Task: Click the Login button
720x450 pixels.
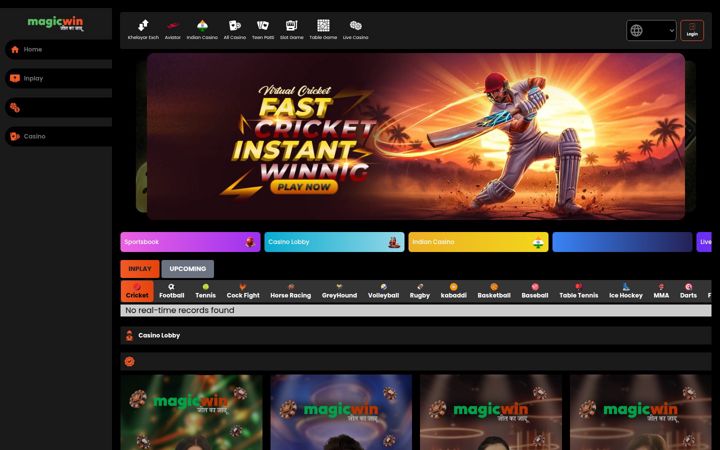Action: (x=692, y=30)
